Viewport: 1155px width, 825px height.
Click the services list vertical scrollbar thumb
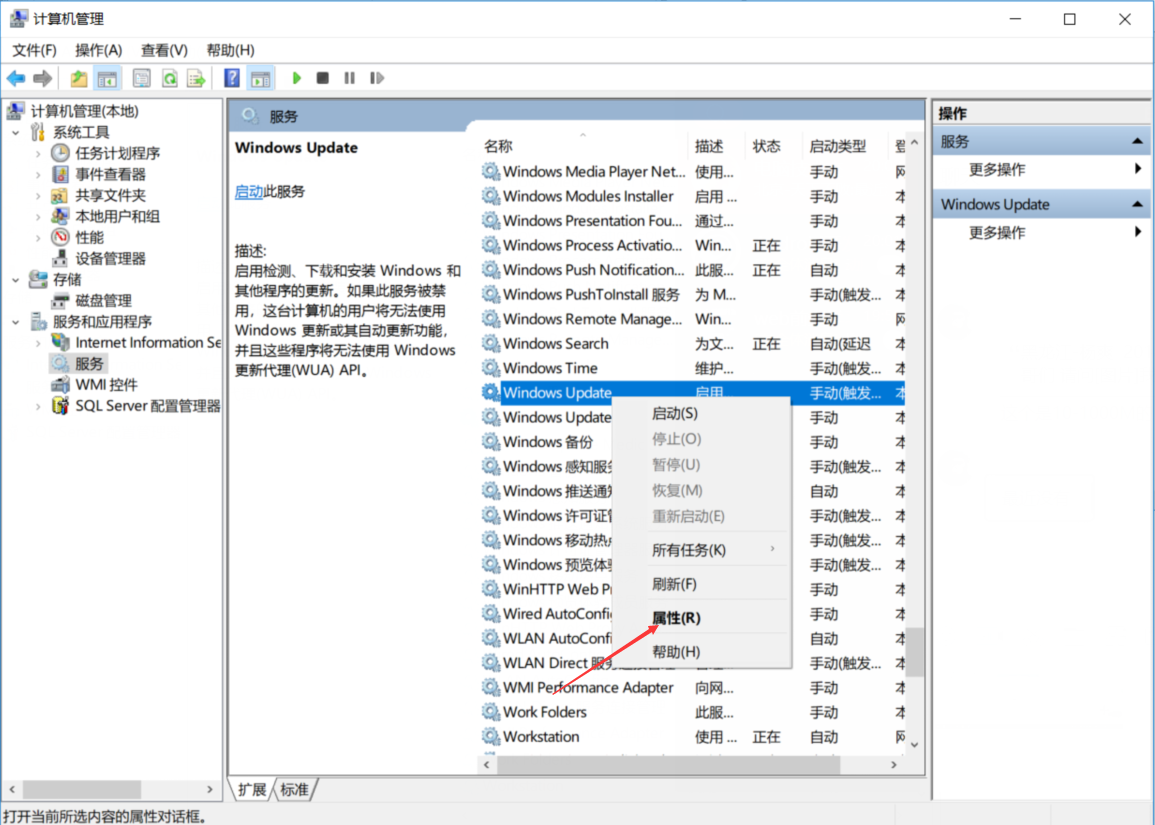pyautogui.click(x=914, y=652)
